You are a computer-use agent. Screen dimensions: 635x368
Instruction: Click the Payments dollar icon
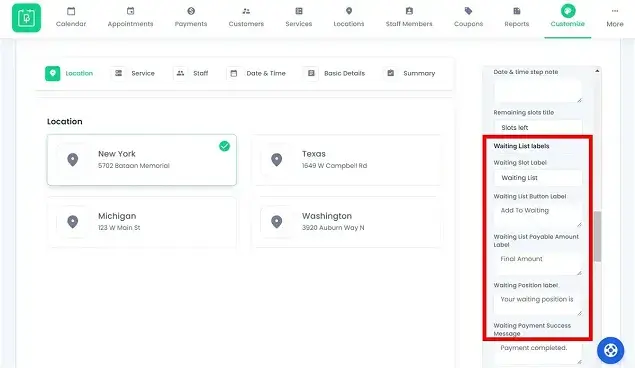191,11
